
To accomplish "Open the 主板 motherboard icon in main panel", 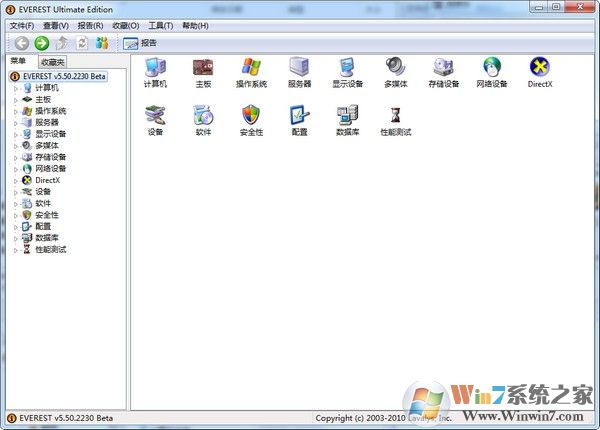I will click(203, 68).
